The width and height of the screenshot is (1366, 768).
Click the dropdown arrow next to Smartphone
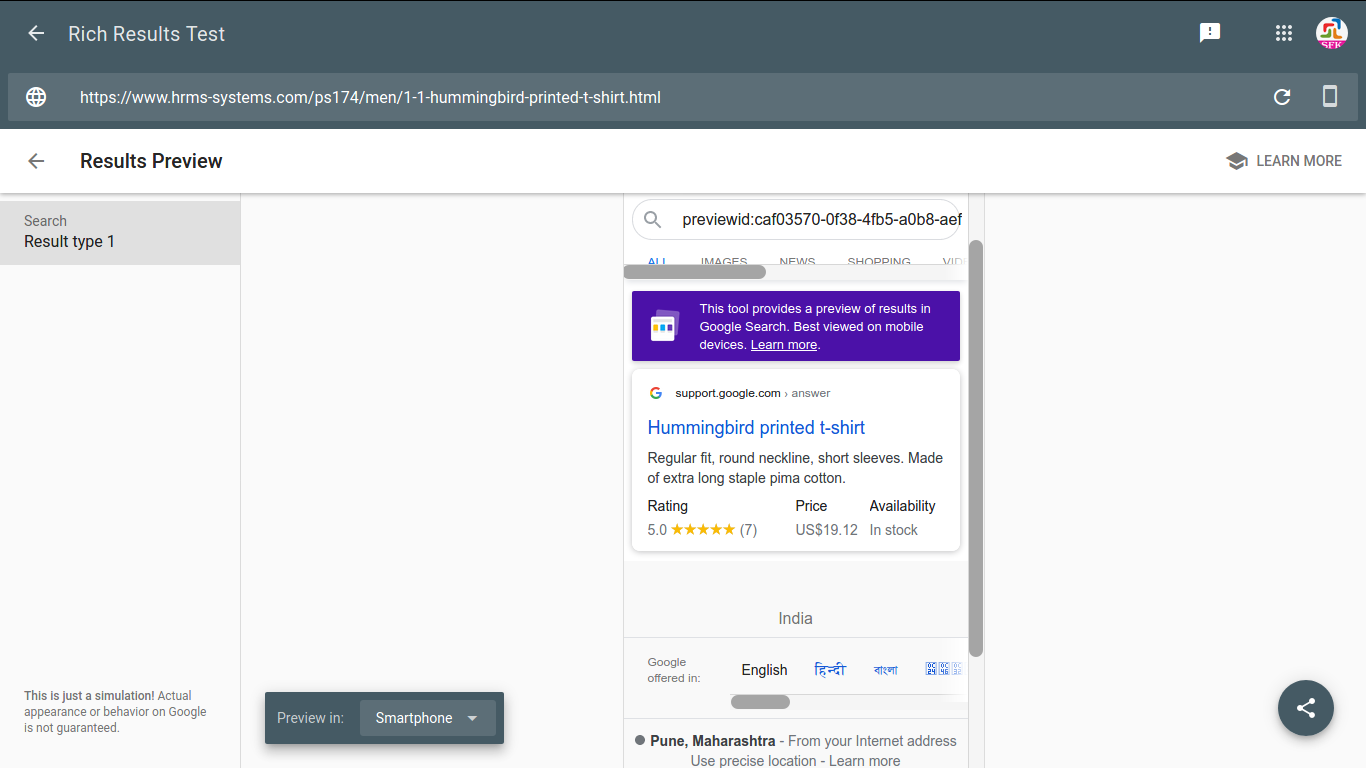(473, 718)
